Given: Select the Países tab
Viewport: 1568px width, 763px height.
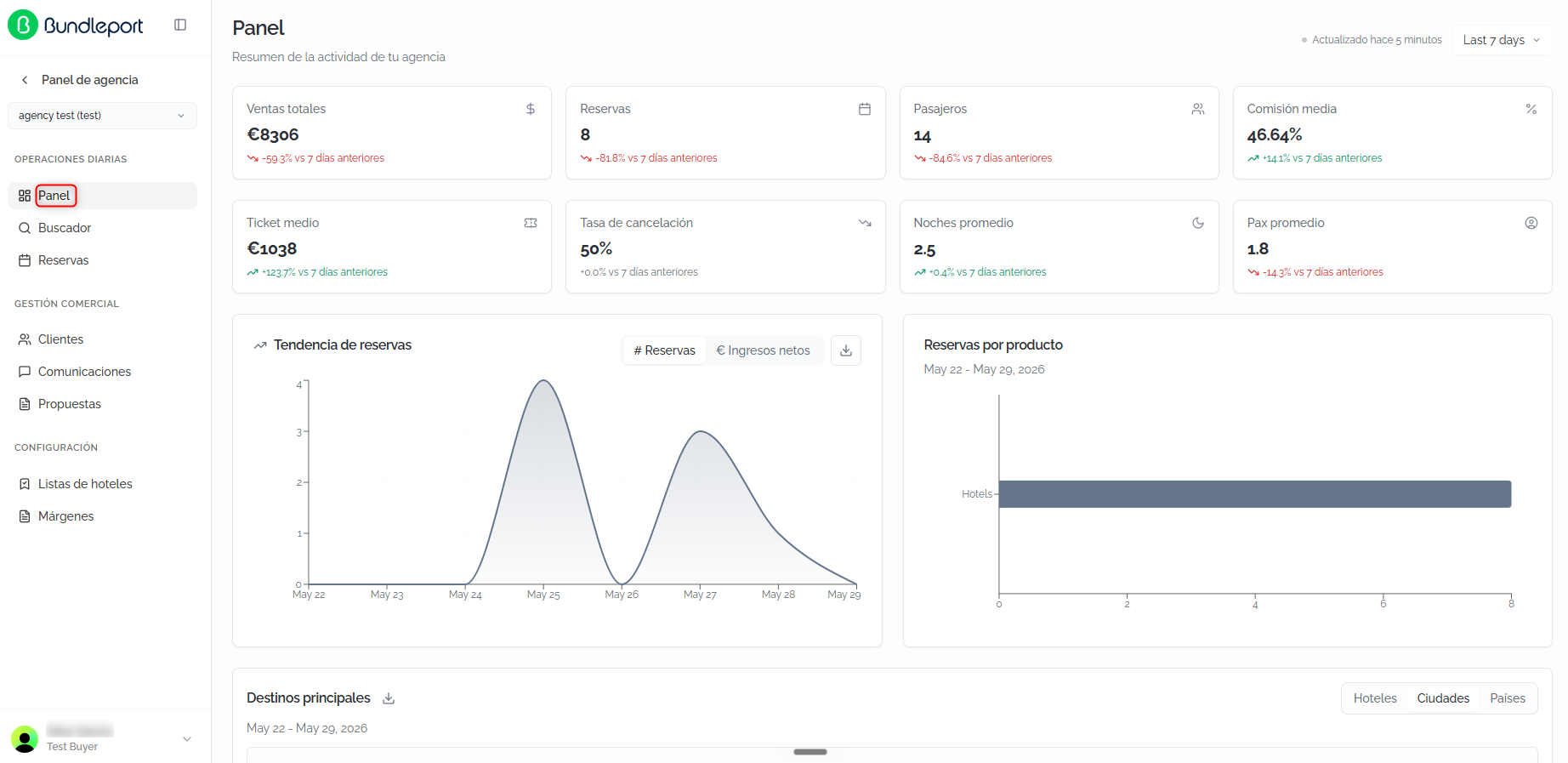Looking at the screenshot, I should tap(1508, 698).
